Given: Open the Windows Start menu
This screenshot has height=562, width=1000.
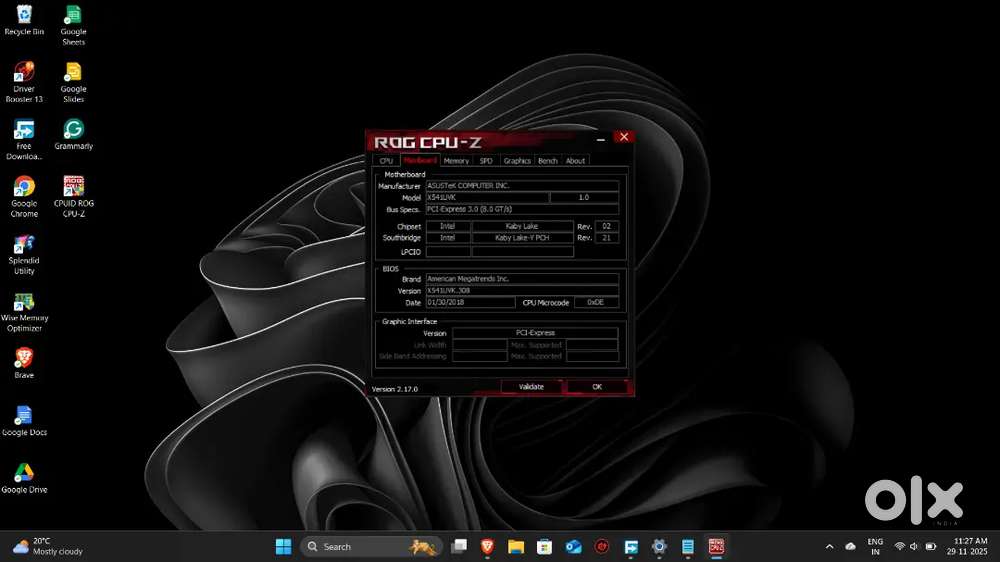Looking at the screenshot, I should tap(283, 547).
